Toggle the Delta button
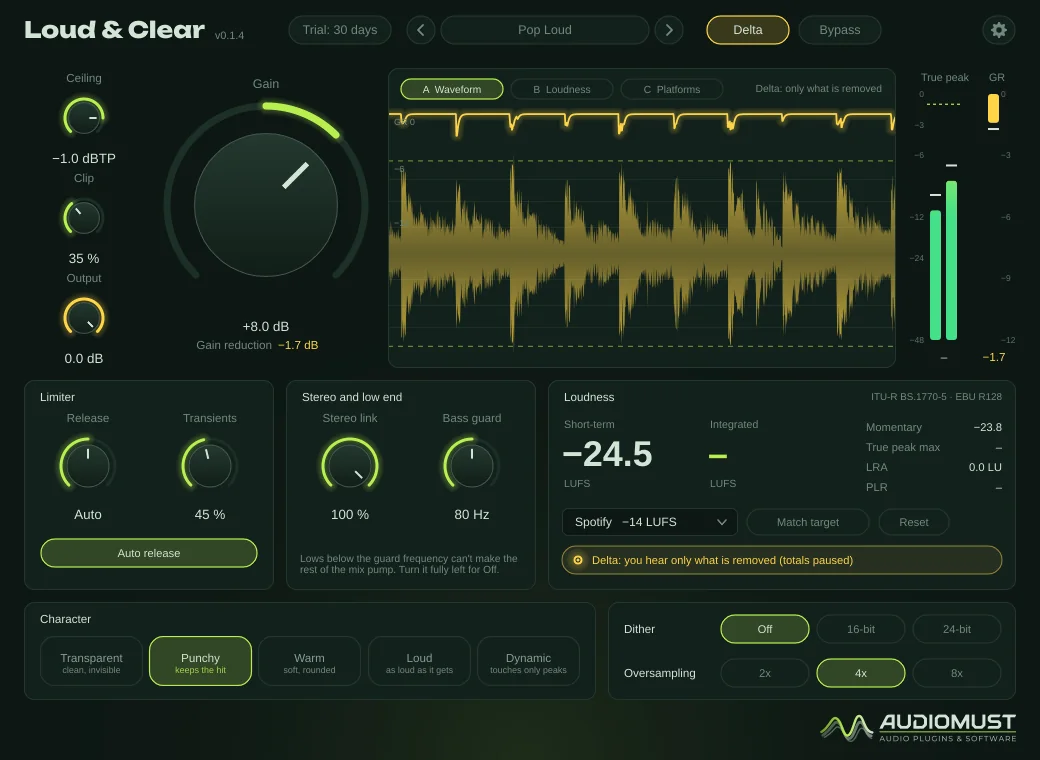This screenshot has height=760, width=1040. [748, 30]
